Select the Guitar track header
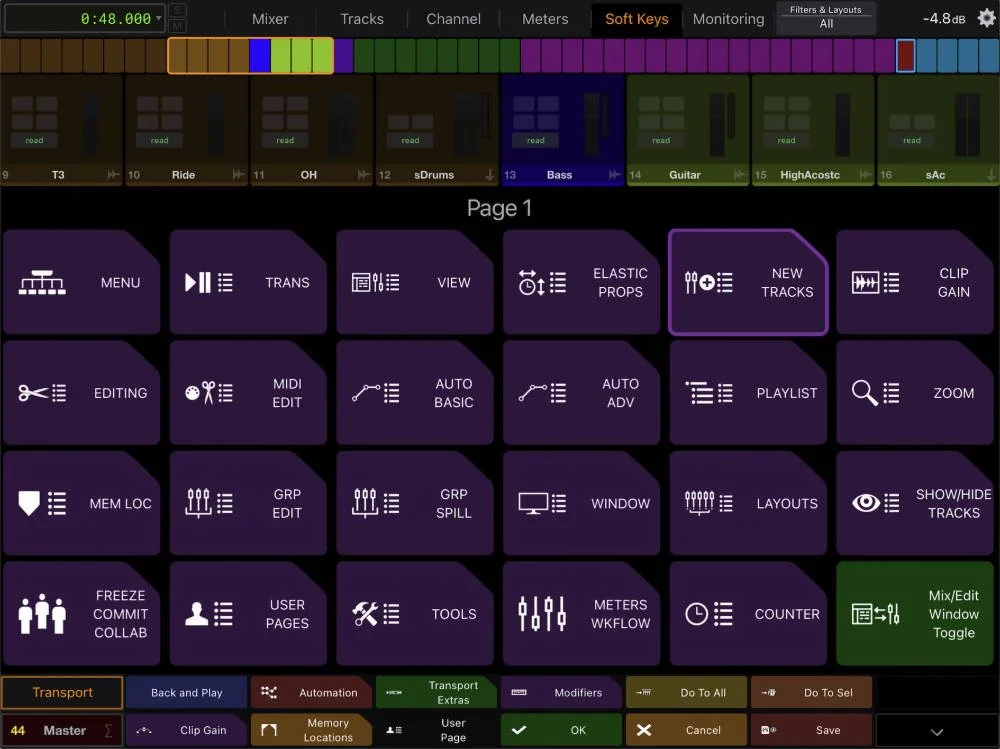1000x749 pixels. click(687, 174)
